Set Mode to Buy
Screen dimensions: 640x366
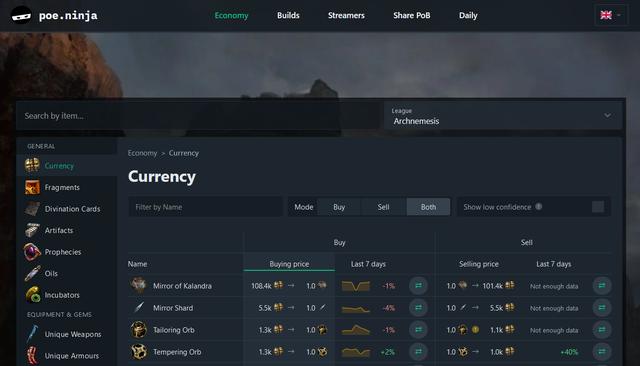339,207
